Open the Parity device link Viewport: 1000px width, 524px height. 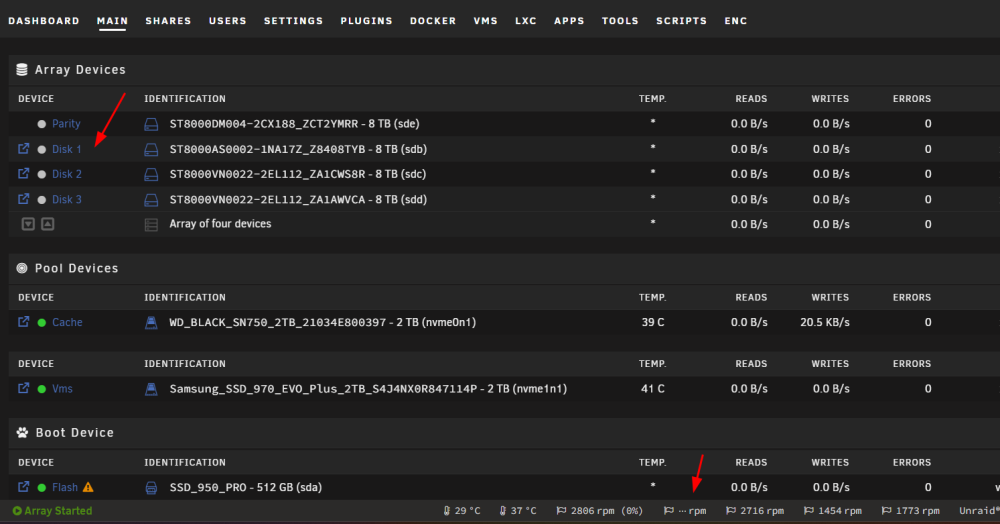[x=66, y=124]
